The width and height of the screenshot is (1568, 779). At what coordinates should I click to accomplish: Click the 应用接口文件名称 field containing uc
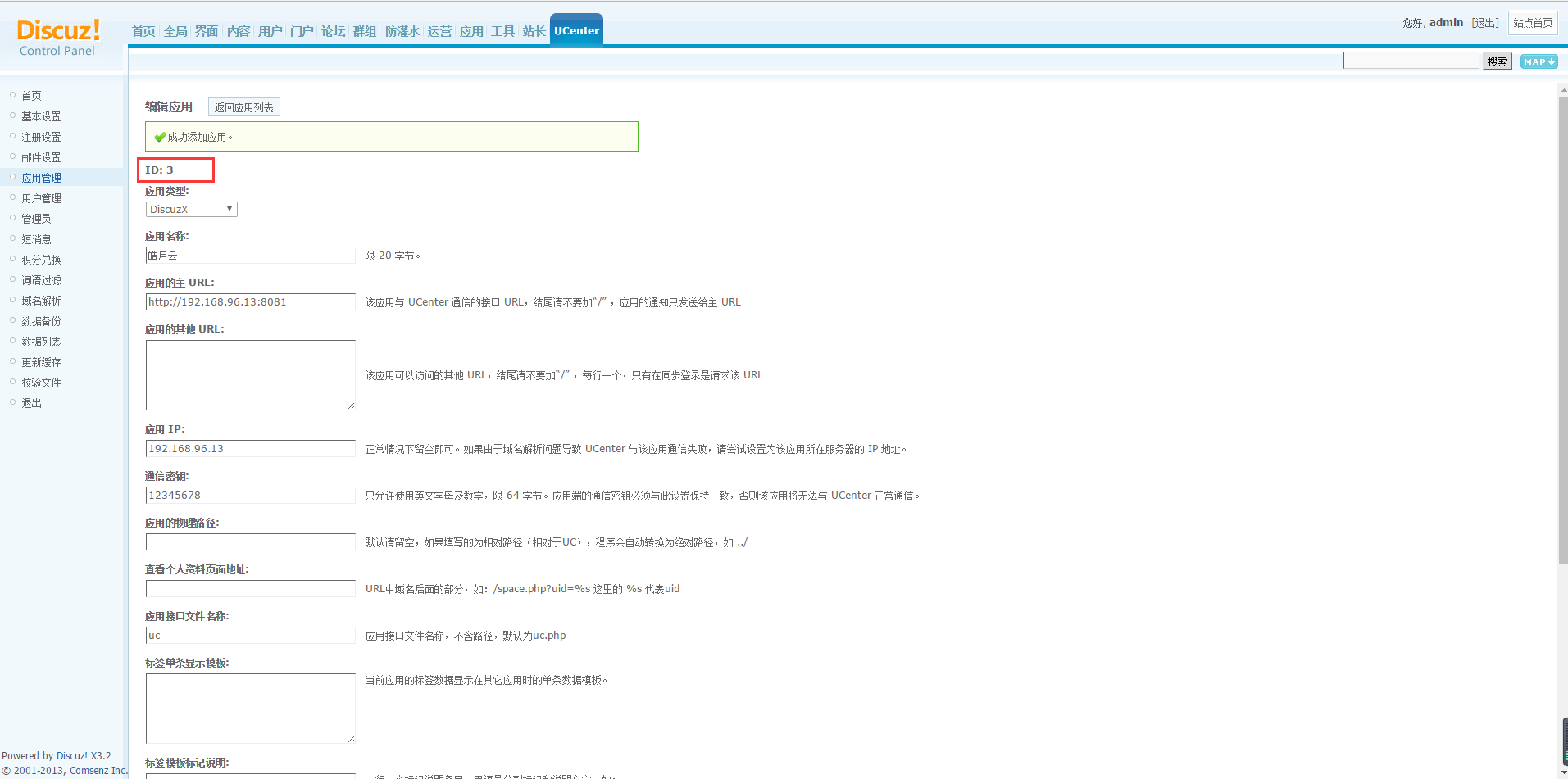251,636
